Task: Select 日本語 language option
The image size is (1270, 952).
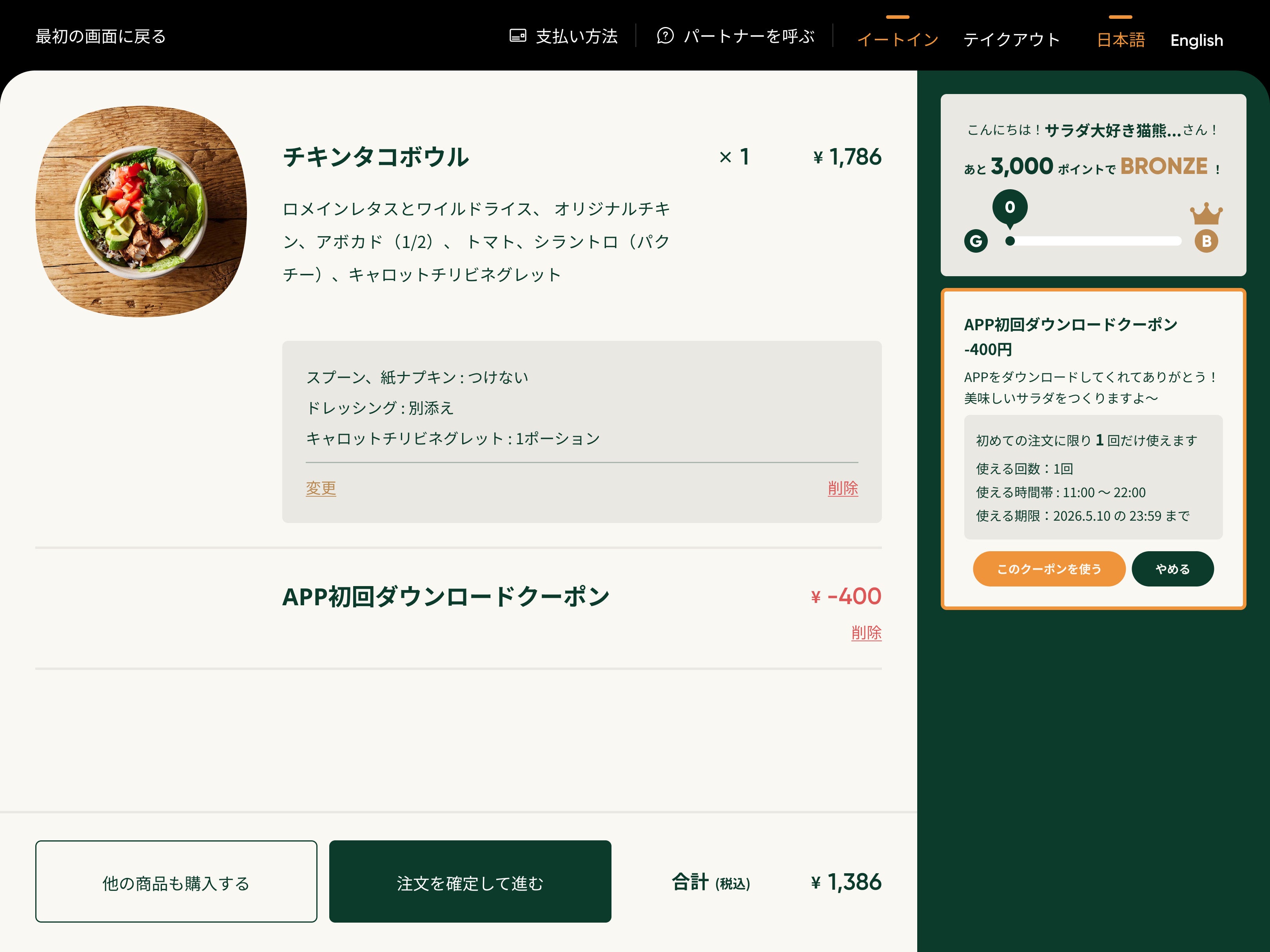Action: pyautogui.click(x=1120, y=40)
